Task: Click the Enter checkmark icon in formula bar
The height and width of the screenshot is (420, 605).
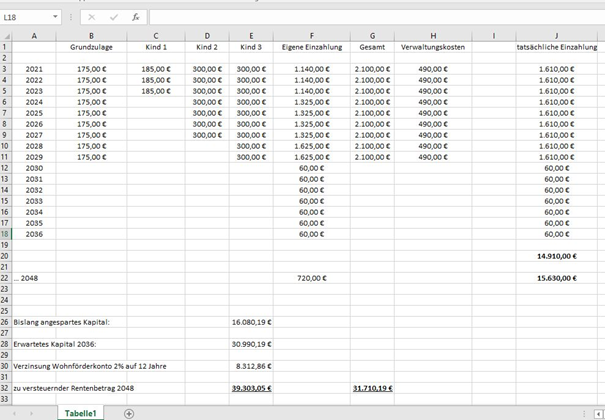Action: click(113, 17)
